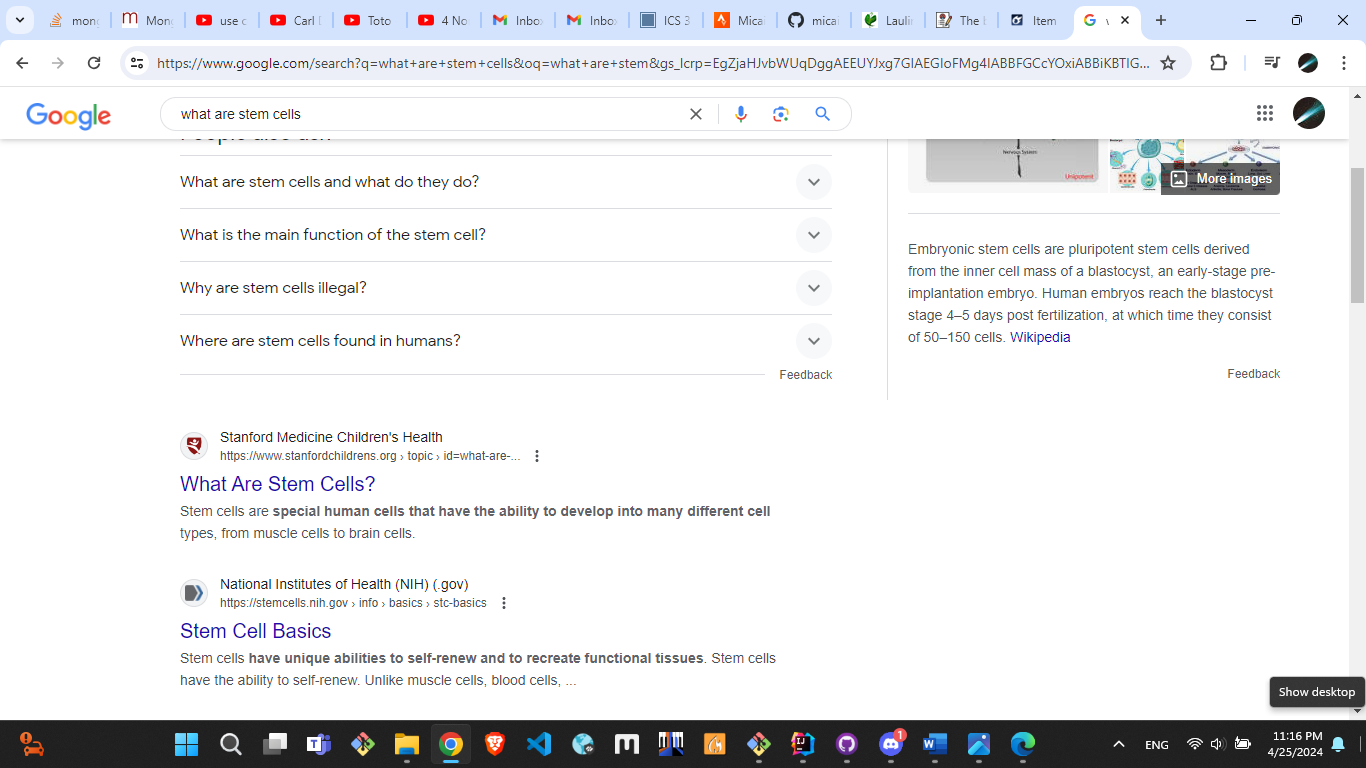
Task: Expand "Why are stem cells illegal?" question
Action: pyautogui.click(x=813, y=288)
